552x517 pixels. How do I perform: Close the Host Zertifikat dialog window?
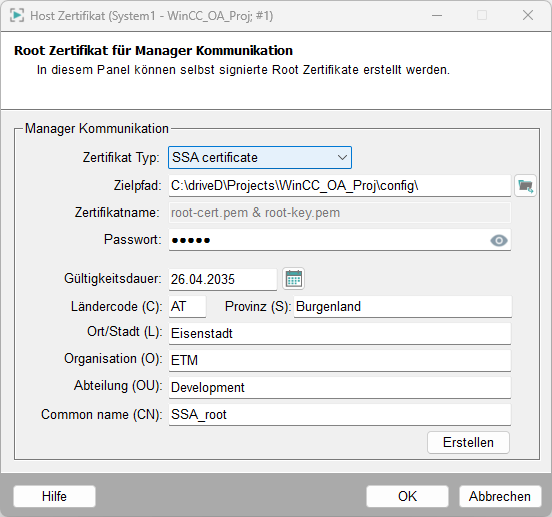click(x=528, y=15)
